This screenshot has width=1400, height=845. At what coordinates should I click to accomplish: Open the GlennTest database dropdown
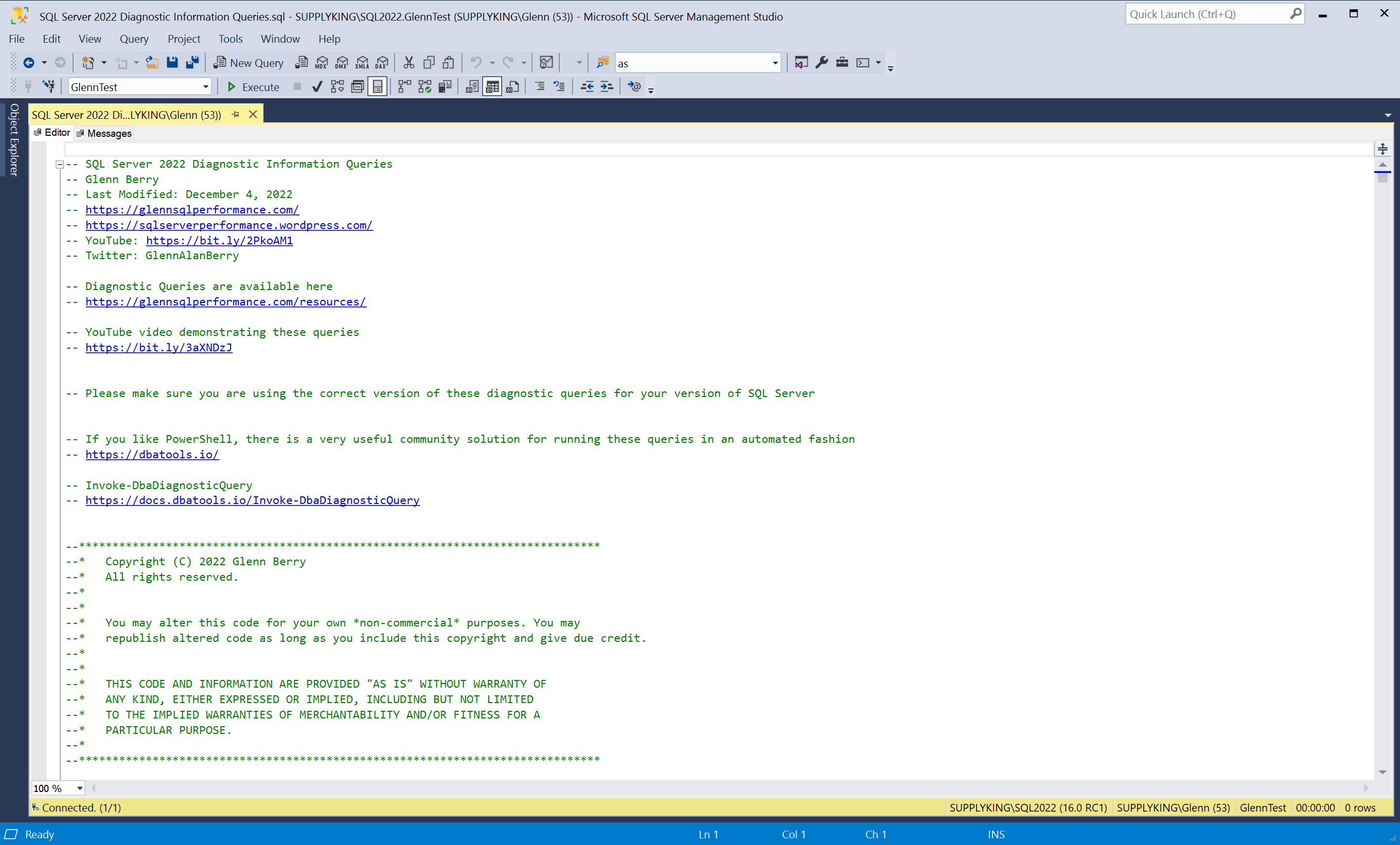[x=206, y=87]
